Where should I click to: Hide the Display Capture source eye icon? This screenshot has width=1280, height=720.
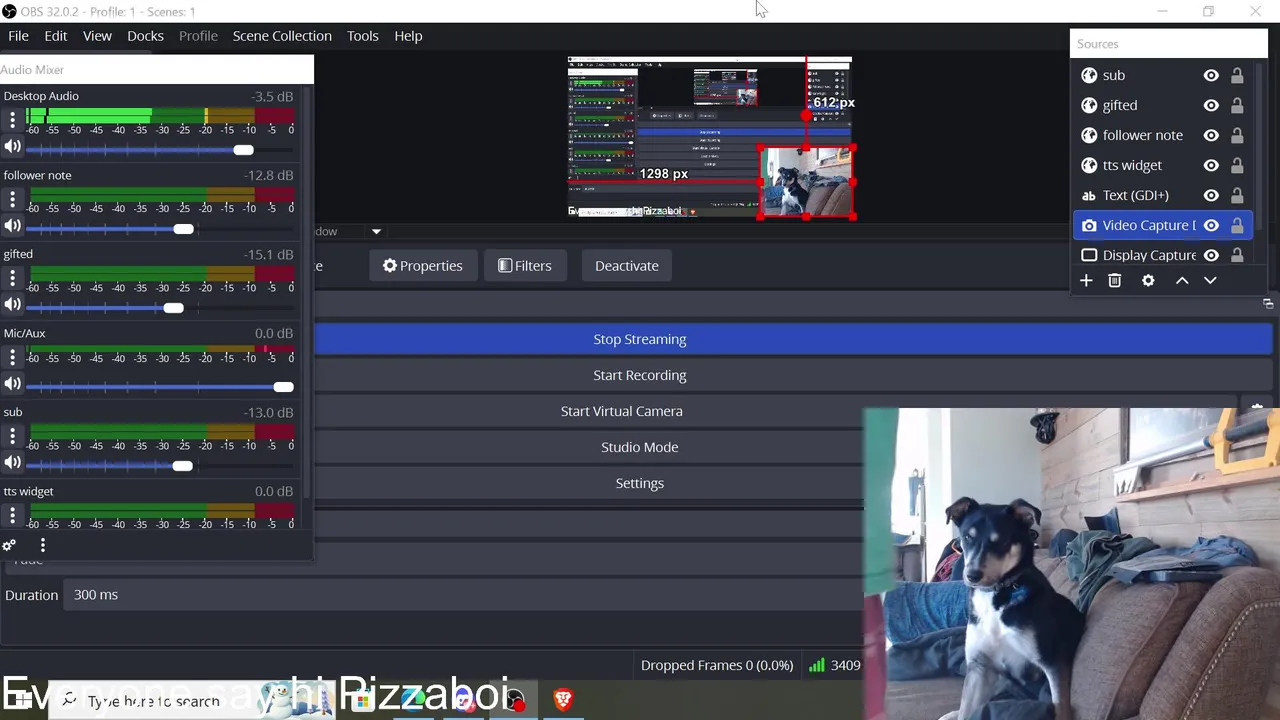(x=1211, y=255)
